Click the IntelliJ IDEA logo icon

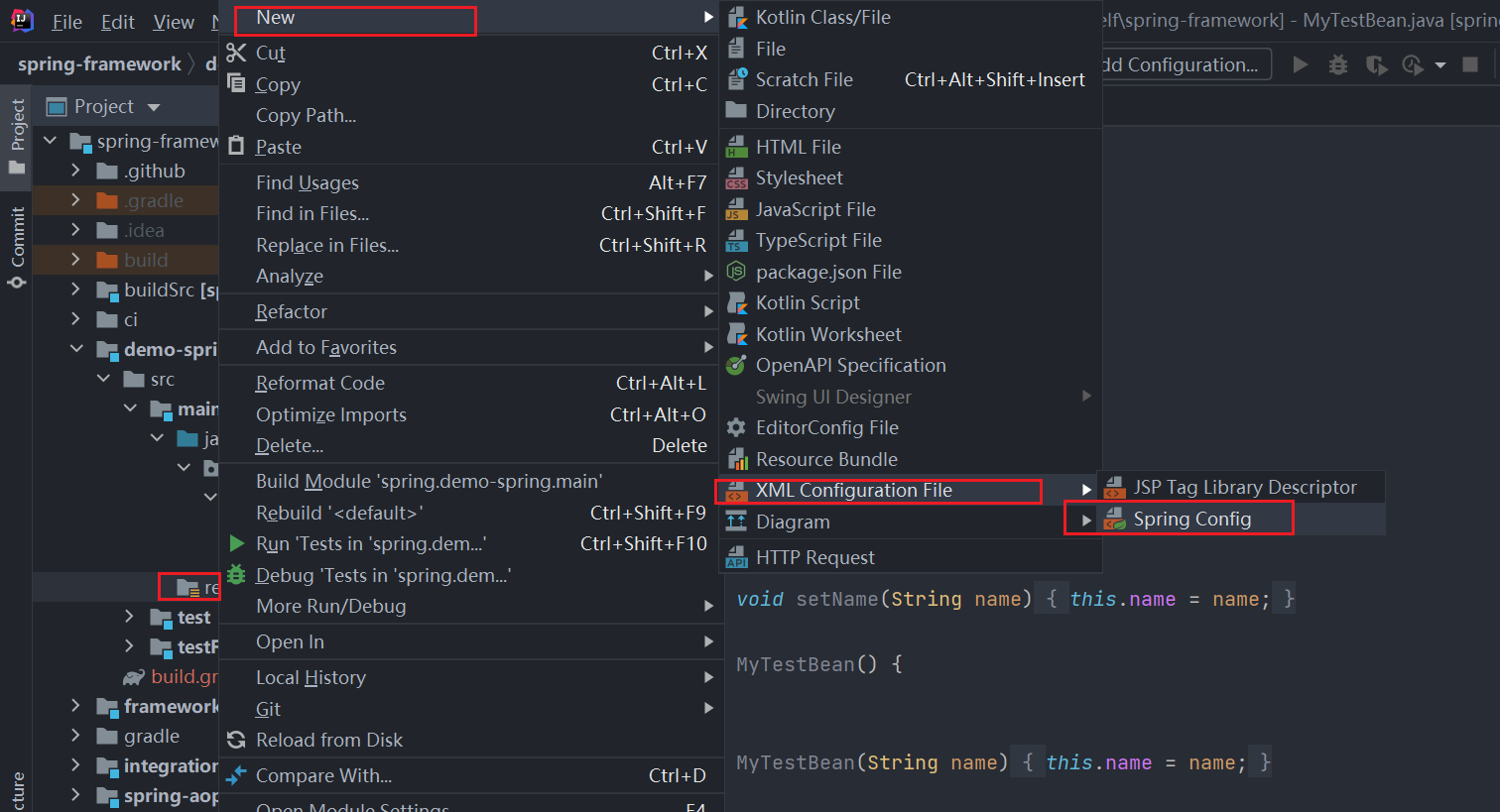(x=21, y=21)
